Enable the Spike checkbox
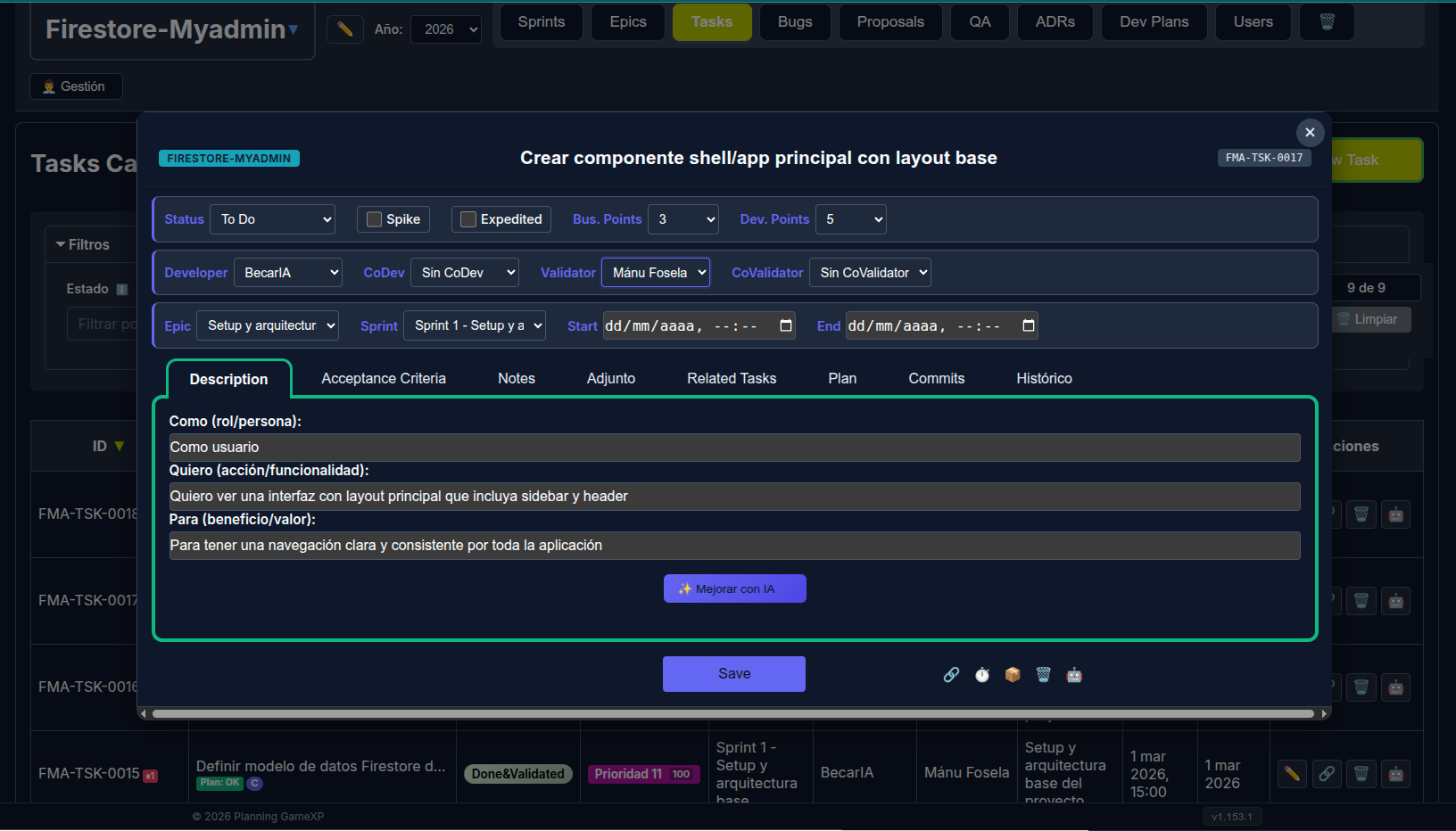Viewport: 1456px width, 831px height. coord(375,219)
